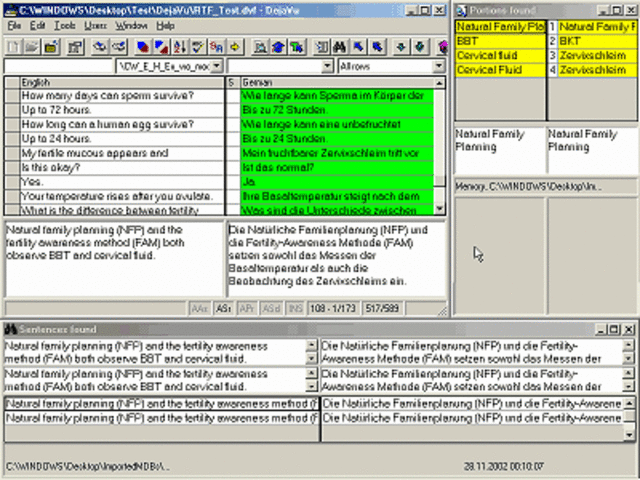Select the lowercase 'Cervical fluid' portion row
The image size is (640, 480).
point(500,56)
